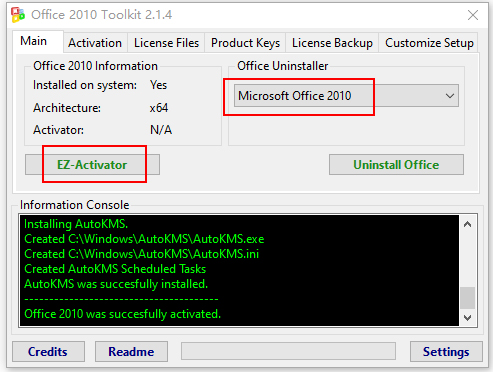The width and height of the screenshot is (493, 372).
Task: Click the 'Information Console' label
Action: pos(75,205)
